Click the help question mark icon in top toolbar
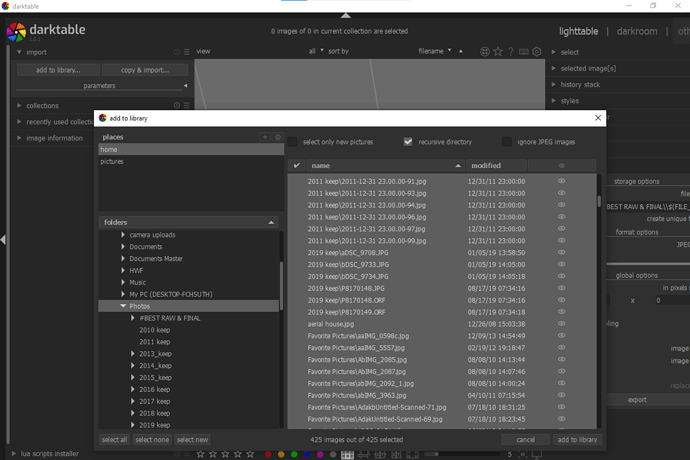690x460 pixels. point(511,51)
